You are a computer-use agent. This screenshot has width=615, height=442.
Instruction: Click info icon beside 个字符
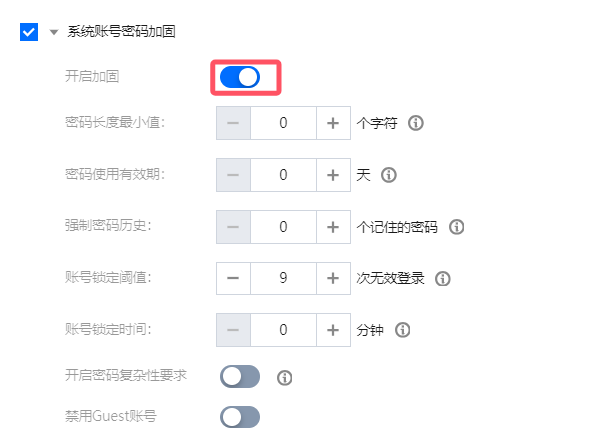[x=416, y=123]
